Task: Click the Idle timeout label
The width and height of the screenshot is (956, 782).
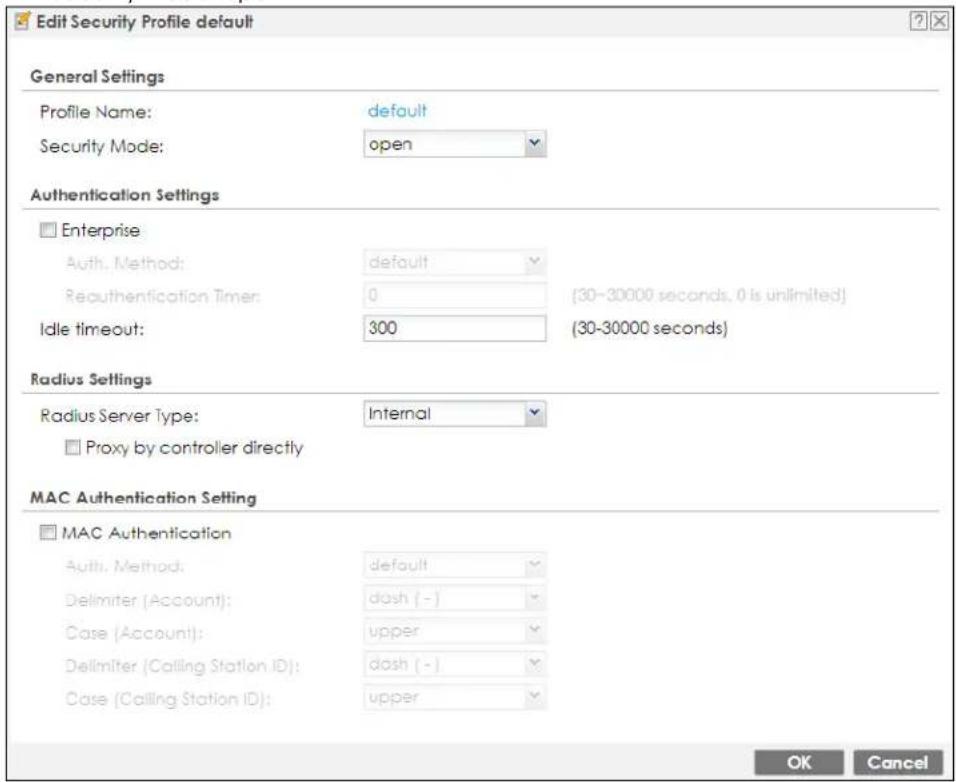Action: click(92, 330)
